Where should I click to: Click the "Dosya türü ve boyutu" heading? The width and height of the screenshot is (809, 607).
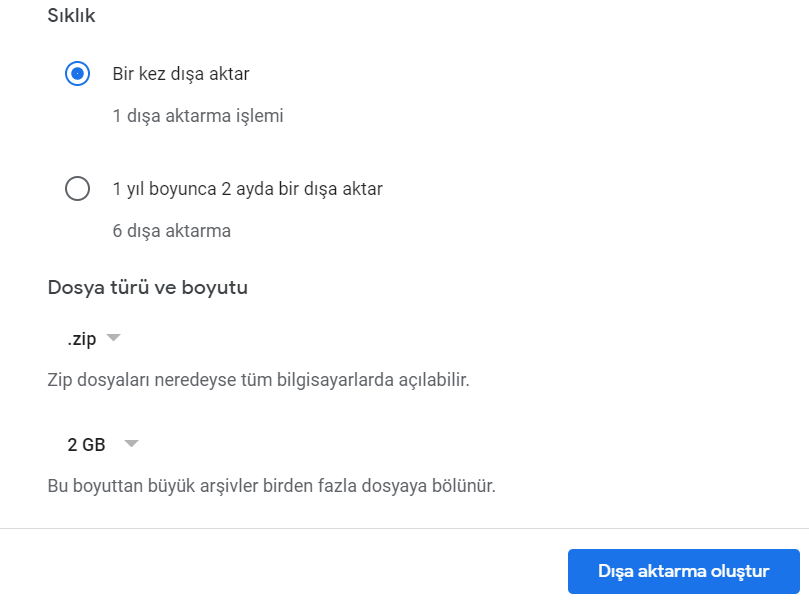pyautogui.click(x=148, y=288)
